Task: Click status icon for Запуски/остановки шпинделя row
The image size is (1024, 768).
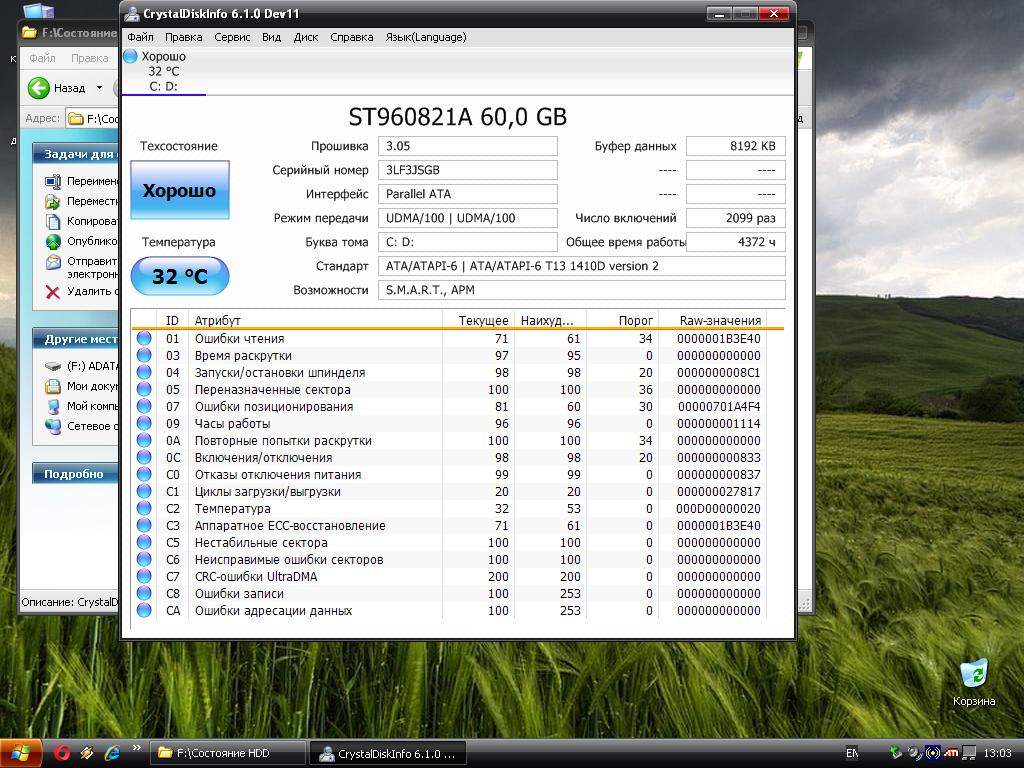Action: pyautogui.click(x=144, y=372)
